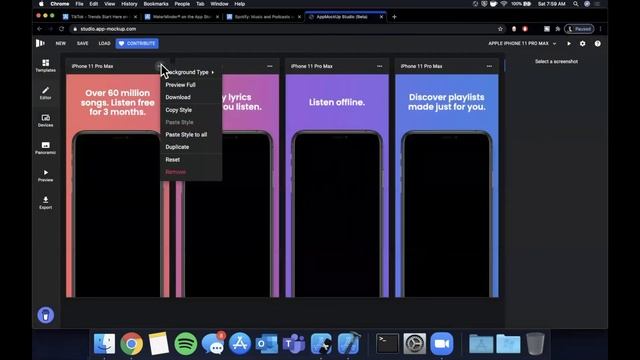Open the Editor pencil tool
The height and width of the screenshot is (360, 640).
point(45,93)
